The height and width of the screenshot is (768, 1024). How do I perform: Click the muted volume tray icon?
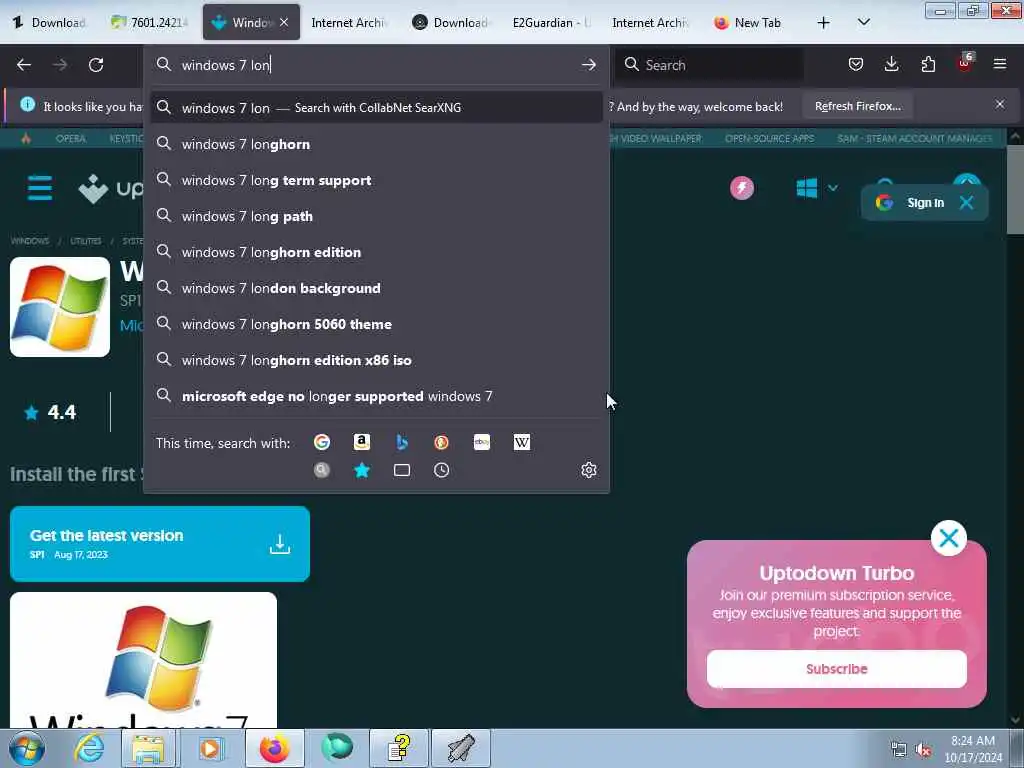(923, 750)
